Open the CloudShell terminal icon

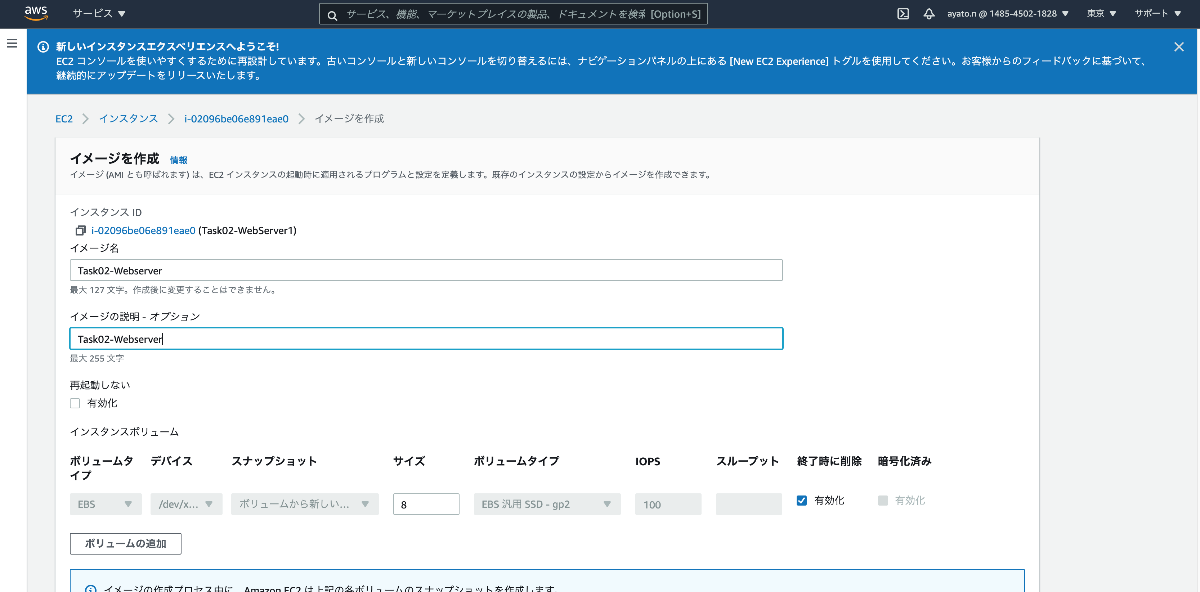click(902, 14)
